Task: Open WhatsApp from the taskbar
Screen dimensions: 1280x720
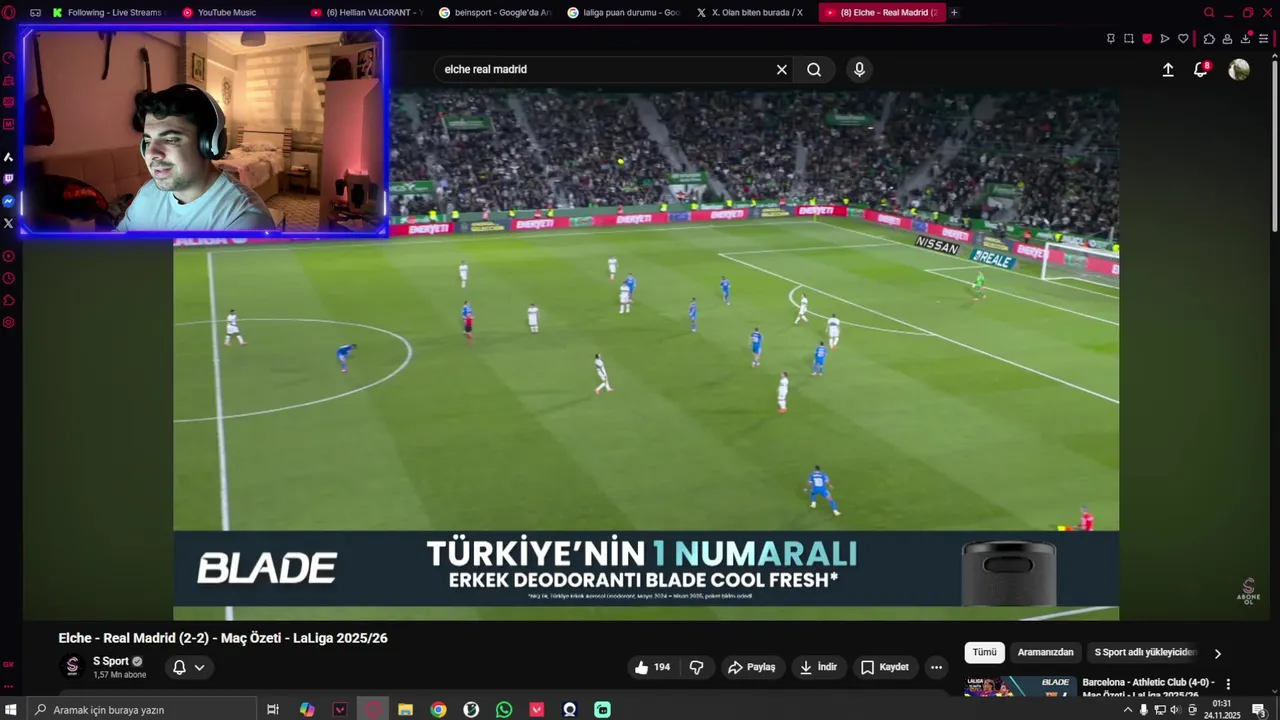Action: pos(504,710)
